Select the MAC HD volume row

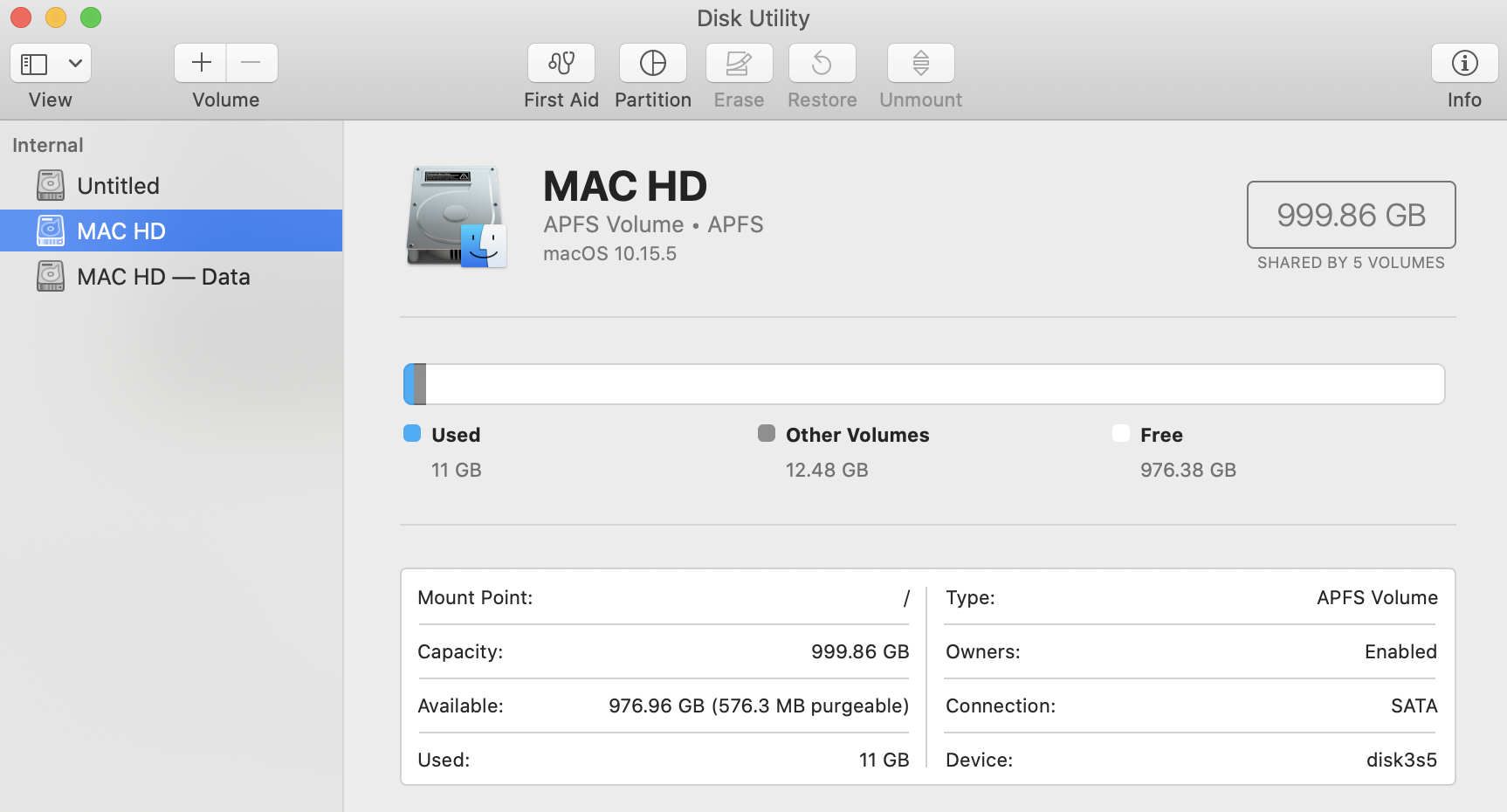click(171, 231)
